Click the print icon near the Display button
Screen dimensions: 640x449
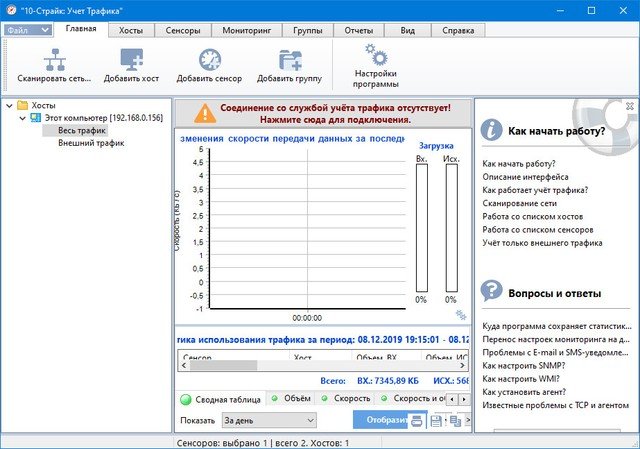[417, 421]
